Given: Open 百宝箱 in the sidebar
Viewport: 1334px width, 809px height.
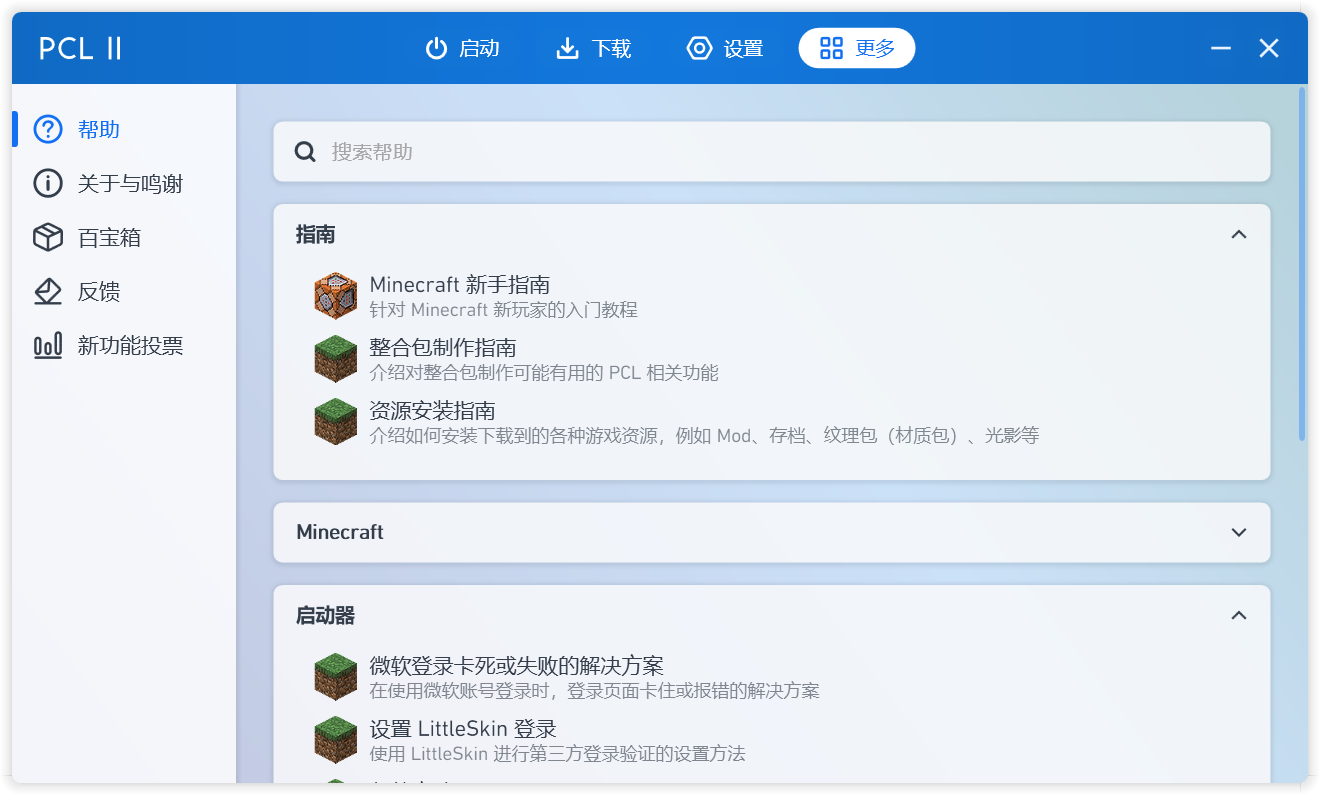Looking at the screenshot, I should point(124,237).
